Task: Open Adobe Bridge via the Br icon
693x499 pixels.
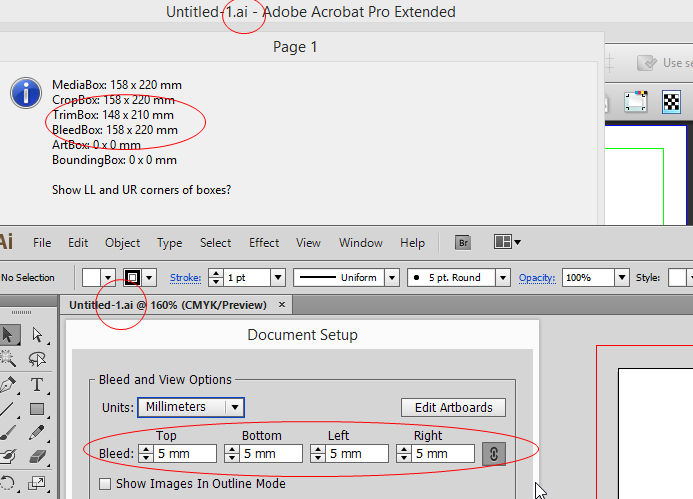Action: pyautogui.click(x=463, y=243)
